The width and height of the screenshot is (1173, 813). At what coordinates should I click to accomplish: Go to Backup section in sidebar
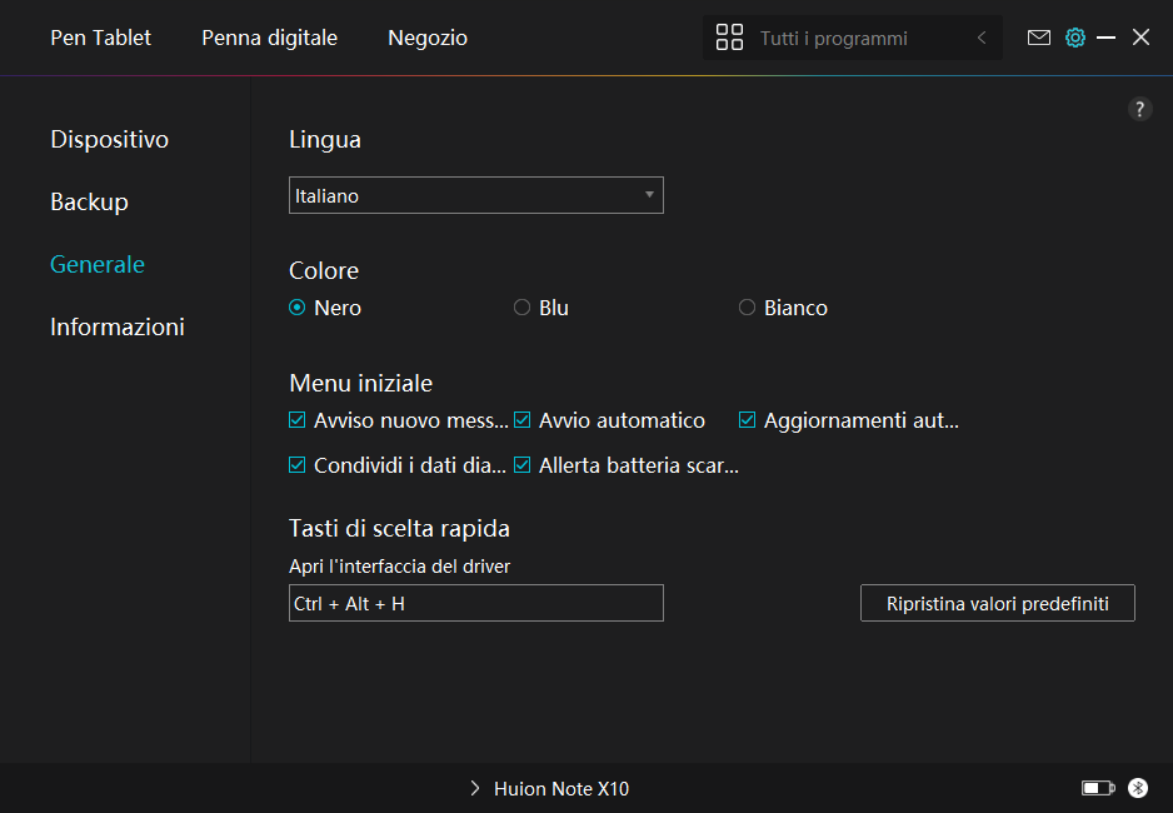pos(89,202)
